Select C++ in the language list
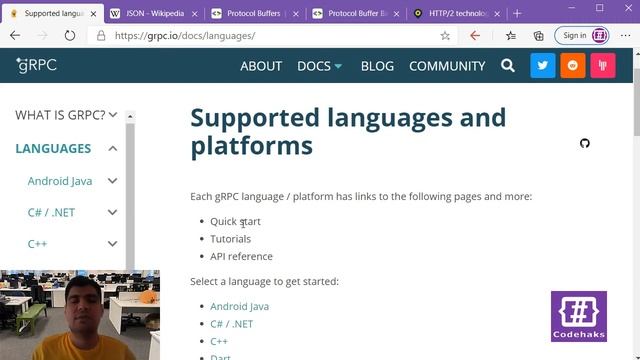Screen dimensions: 640x360 219,341
